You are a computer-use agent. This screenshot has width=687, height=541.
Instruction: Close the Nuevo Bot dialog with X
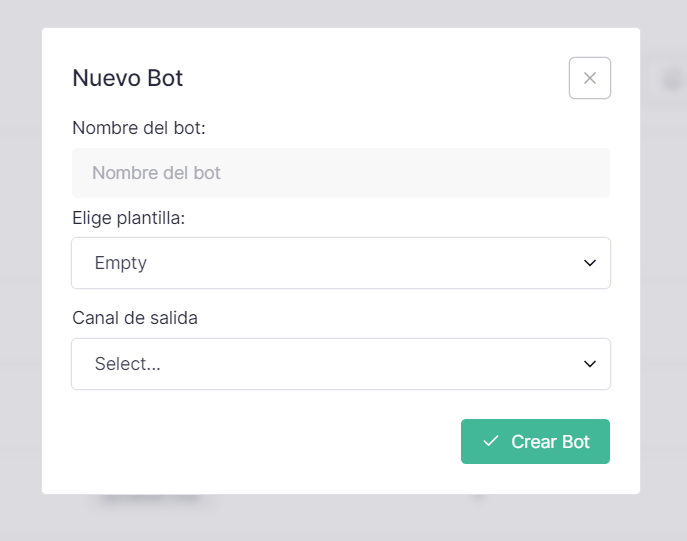(x=590, y=78)
